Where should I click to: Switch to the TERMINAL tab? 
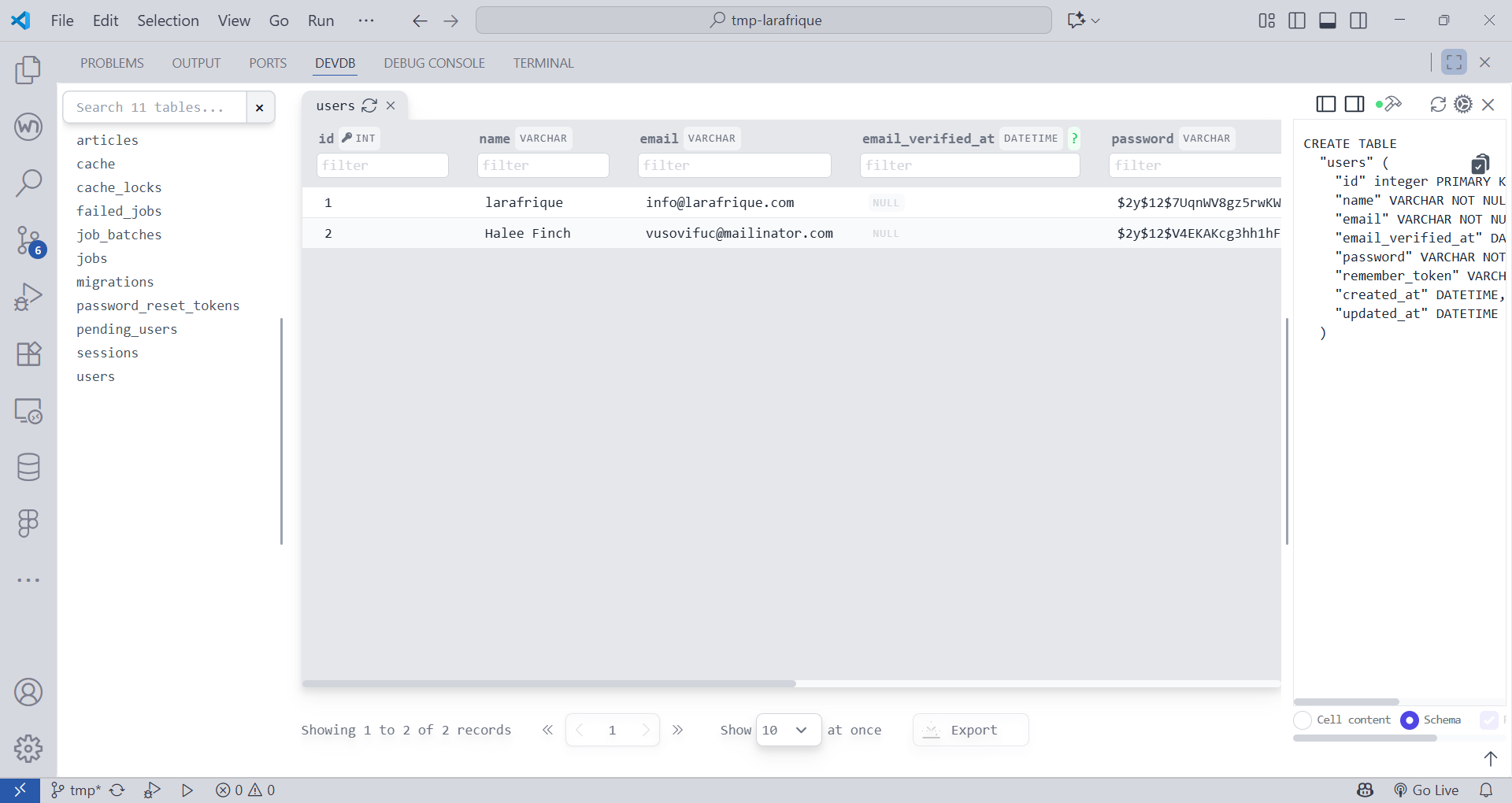[543, 63]
